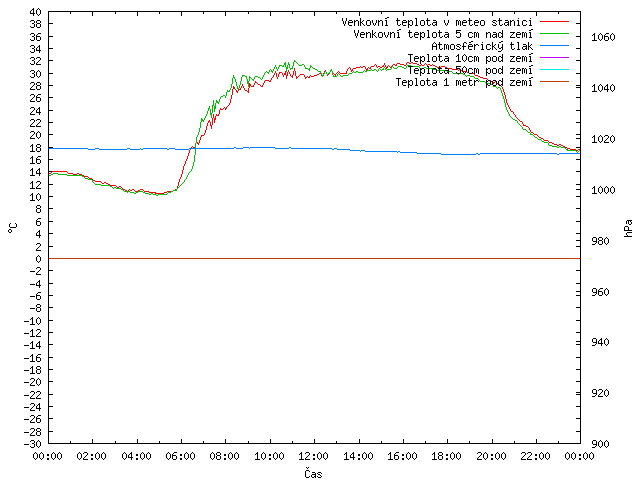
Task: Click the x-axis tick label '12:00'
Action: coord(313,456)
